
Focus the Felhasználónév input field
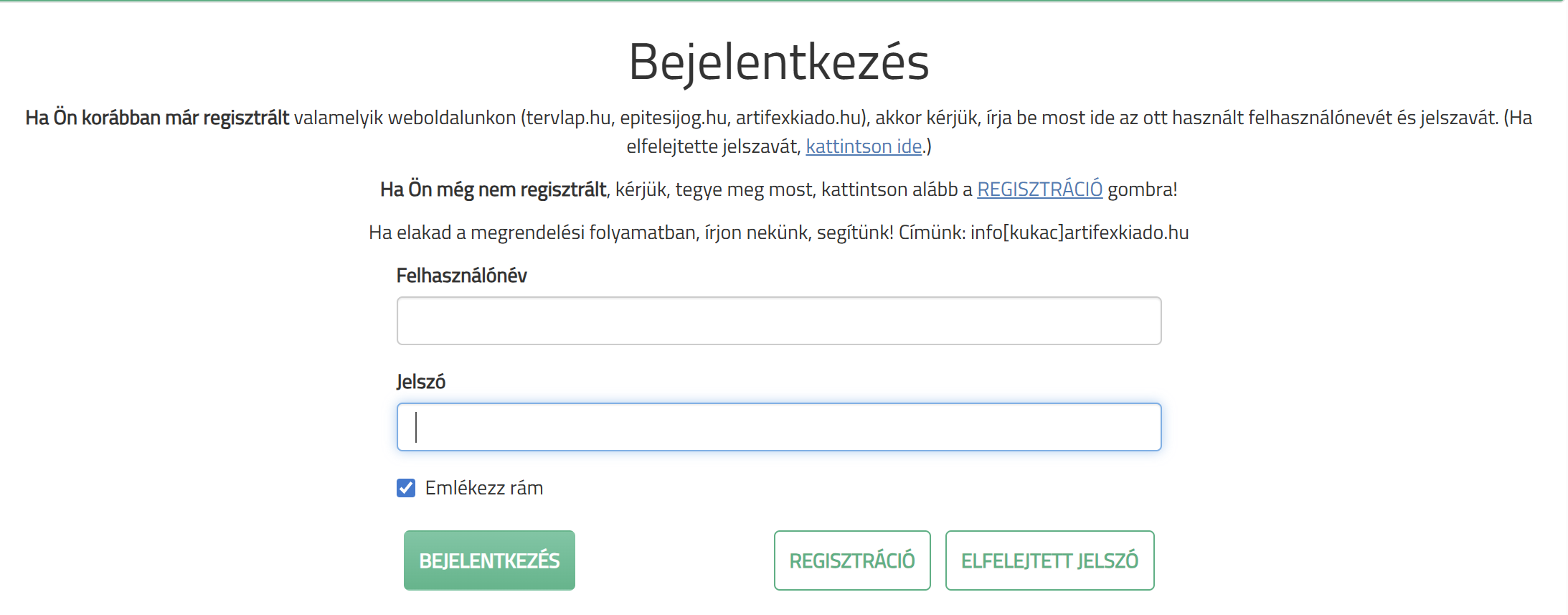(778, 321)
